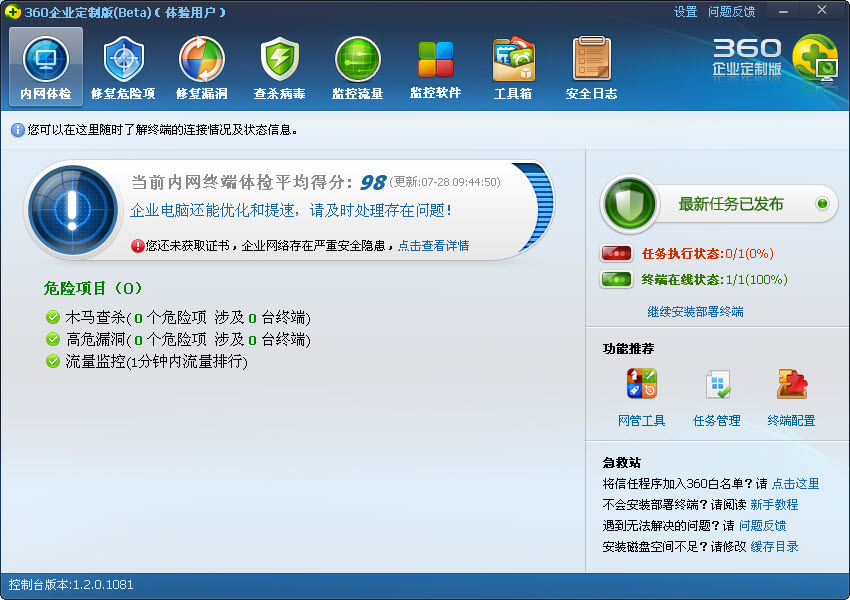Open the 内网体检 intranet checkup icon

pos(46,59)
